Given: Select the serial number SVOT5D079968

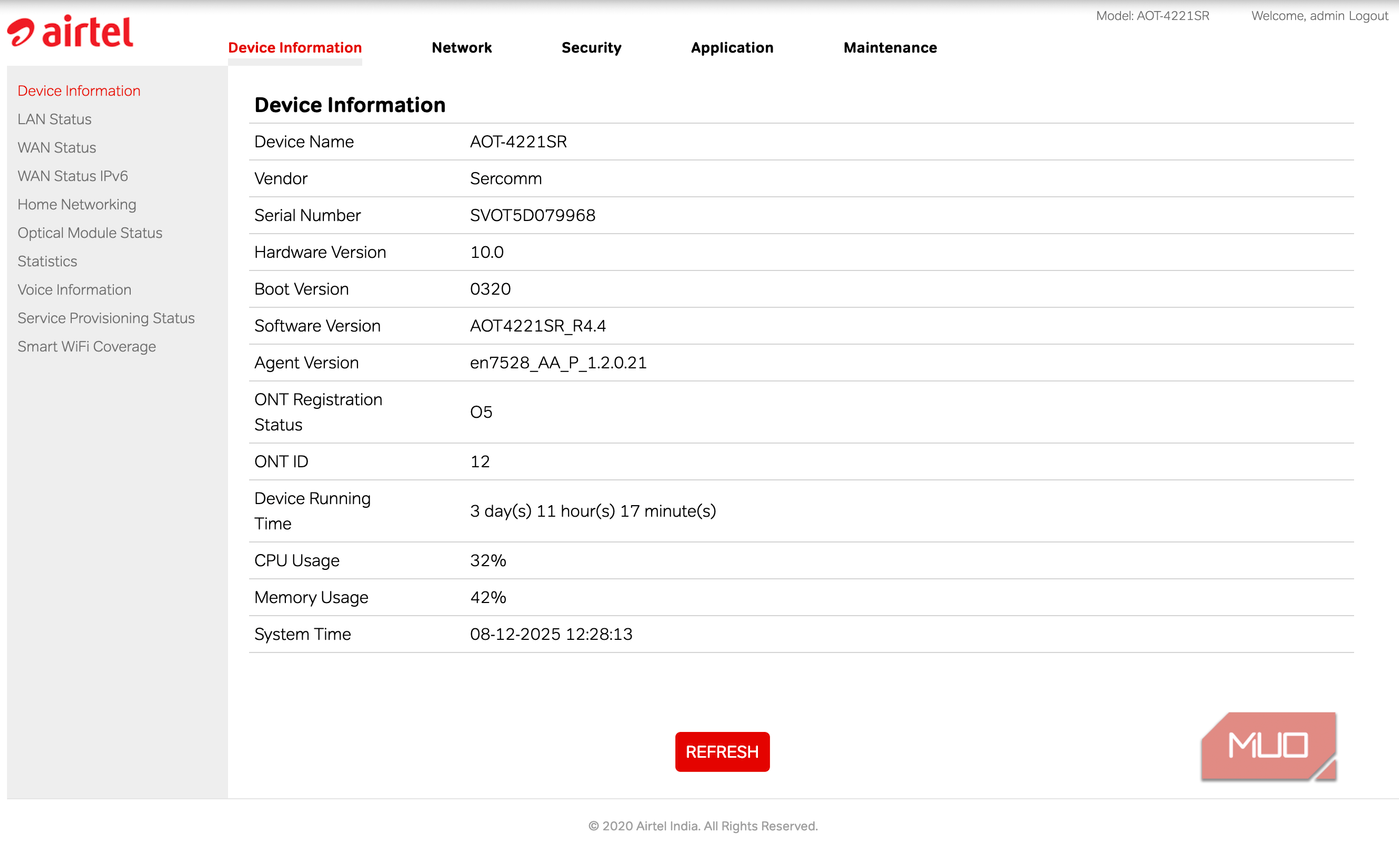Looking at the screenshot, I should tap(533, 215).
